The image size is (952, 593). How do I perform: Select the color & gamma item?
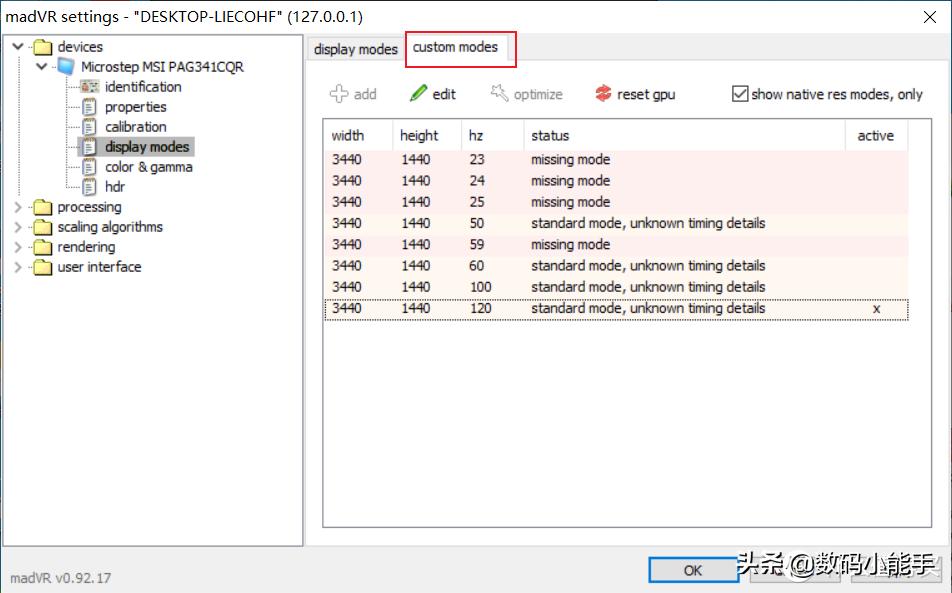pos(148,167)
